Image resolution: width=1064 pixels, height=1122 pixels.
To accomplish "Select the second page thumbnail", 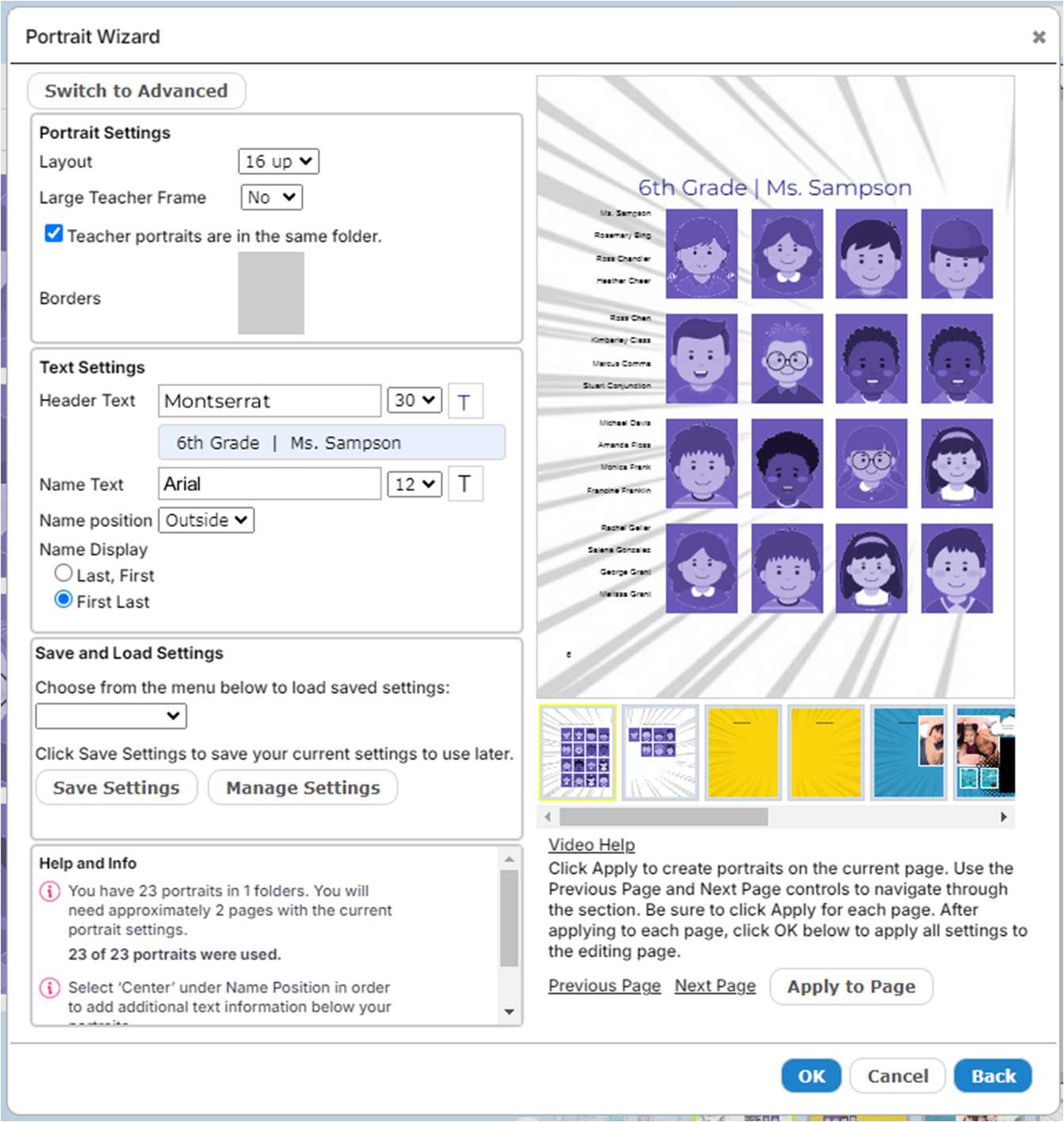I will pos(660,753).
